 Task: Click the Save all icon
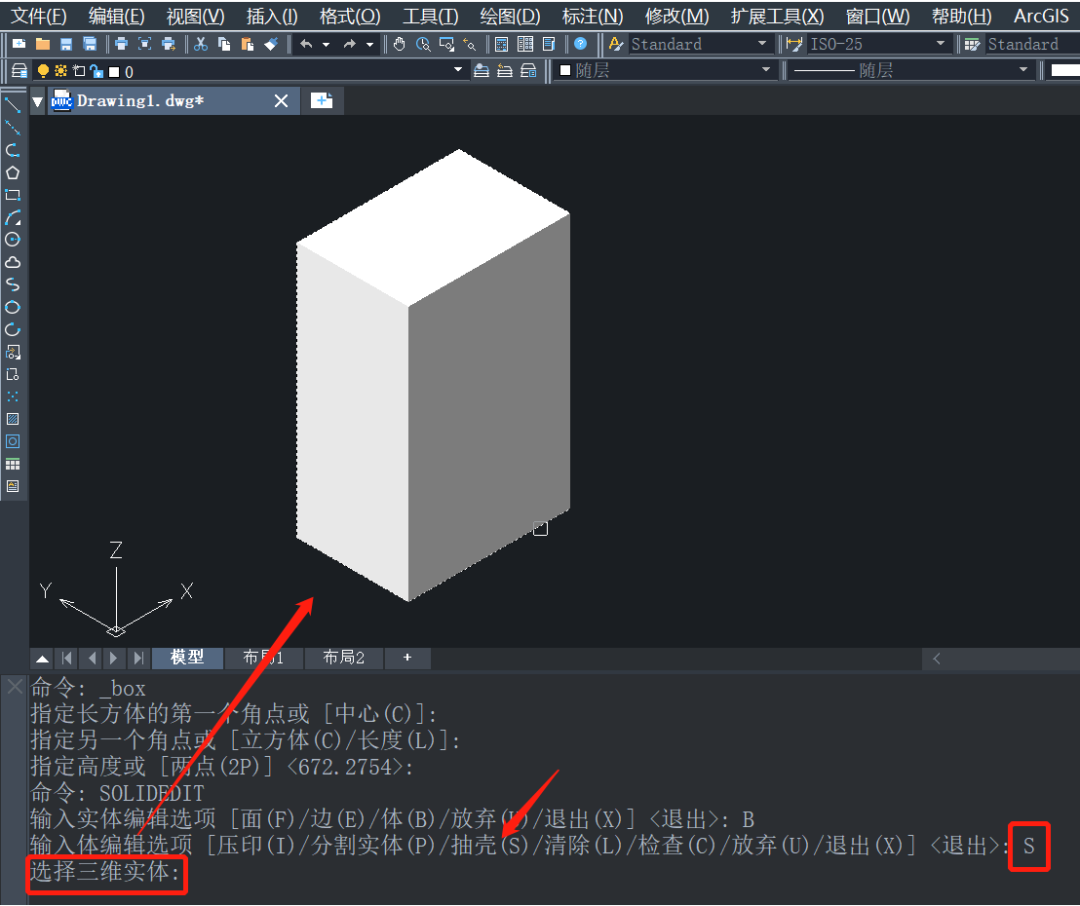90,44
